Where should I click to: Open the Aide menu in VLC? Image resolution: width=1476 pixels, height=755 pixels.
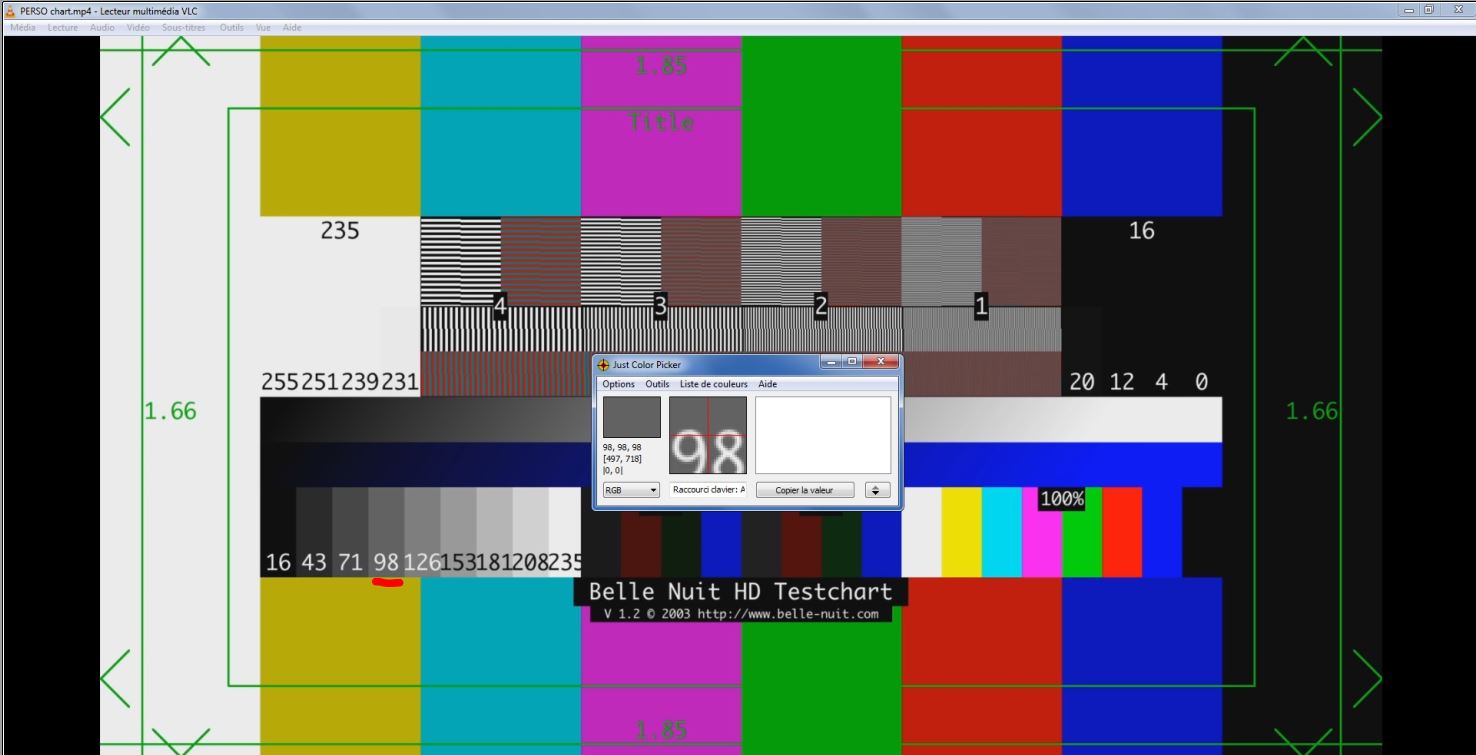coord(292,28)
